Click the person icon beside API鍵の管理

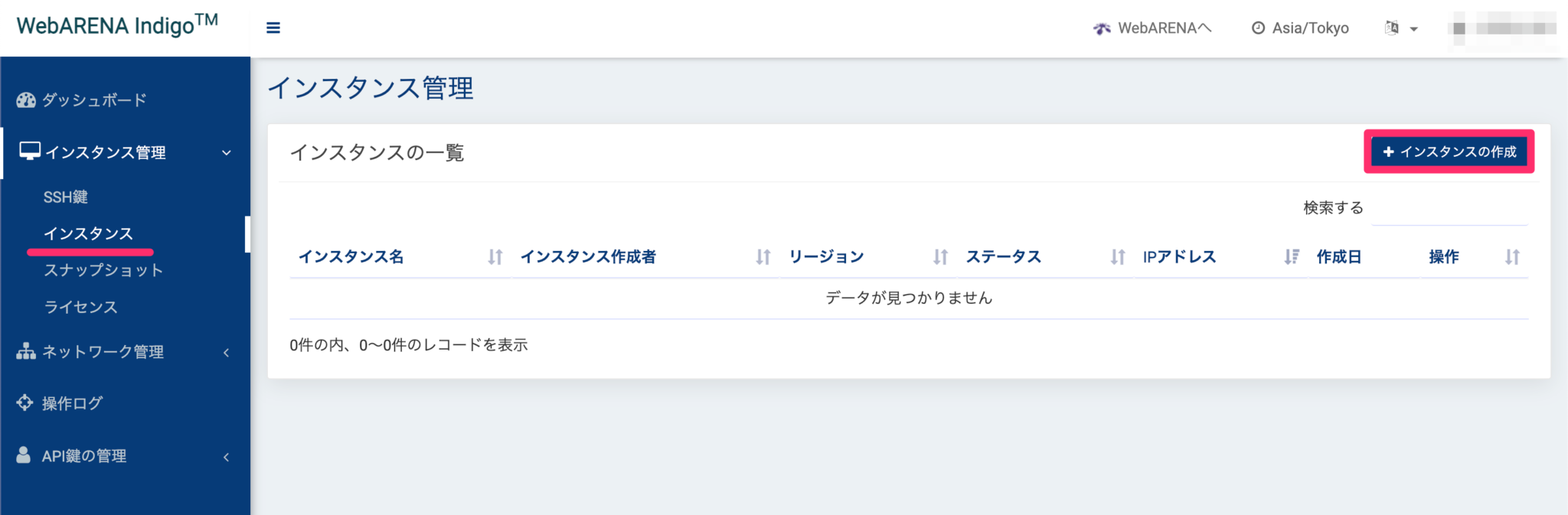24,455
